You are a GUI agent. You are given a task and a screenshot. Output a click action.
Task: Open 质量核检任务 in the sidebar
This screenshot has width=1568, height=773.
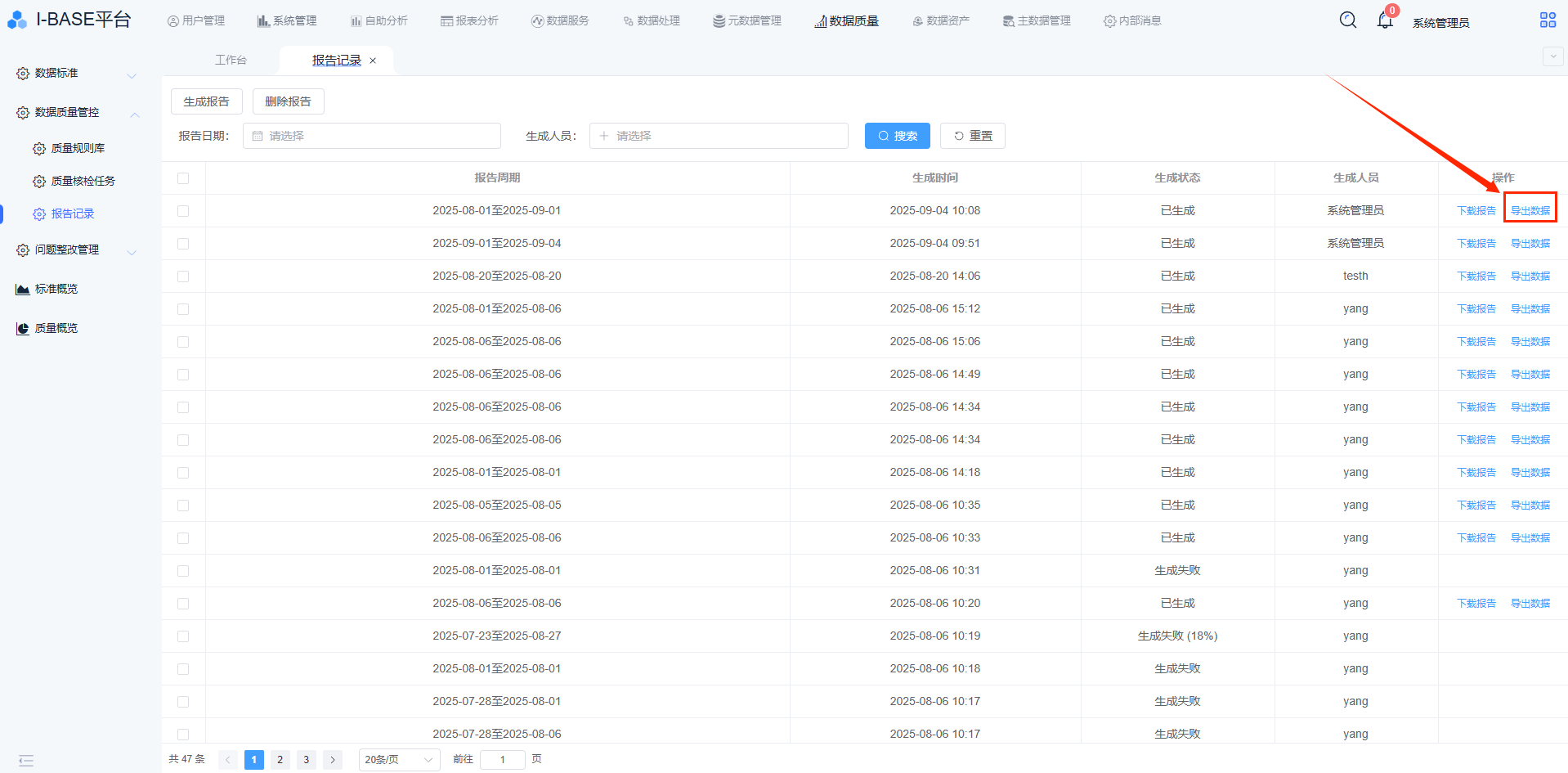83,182
